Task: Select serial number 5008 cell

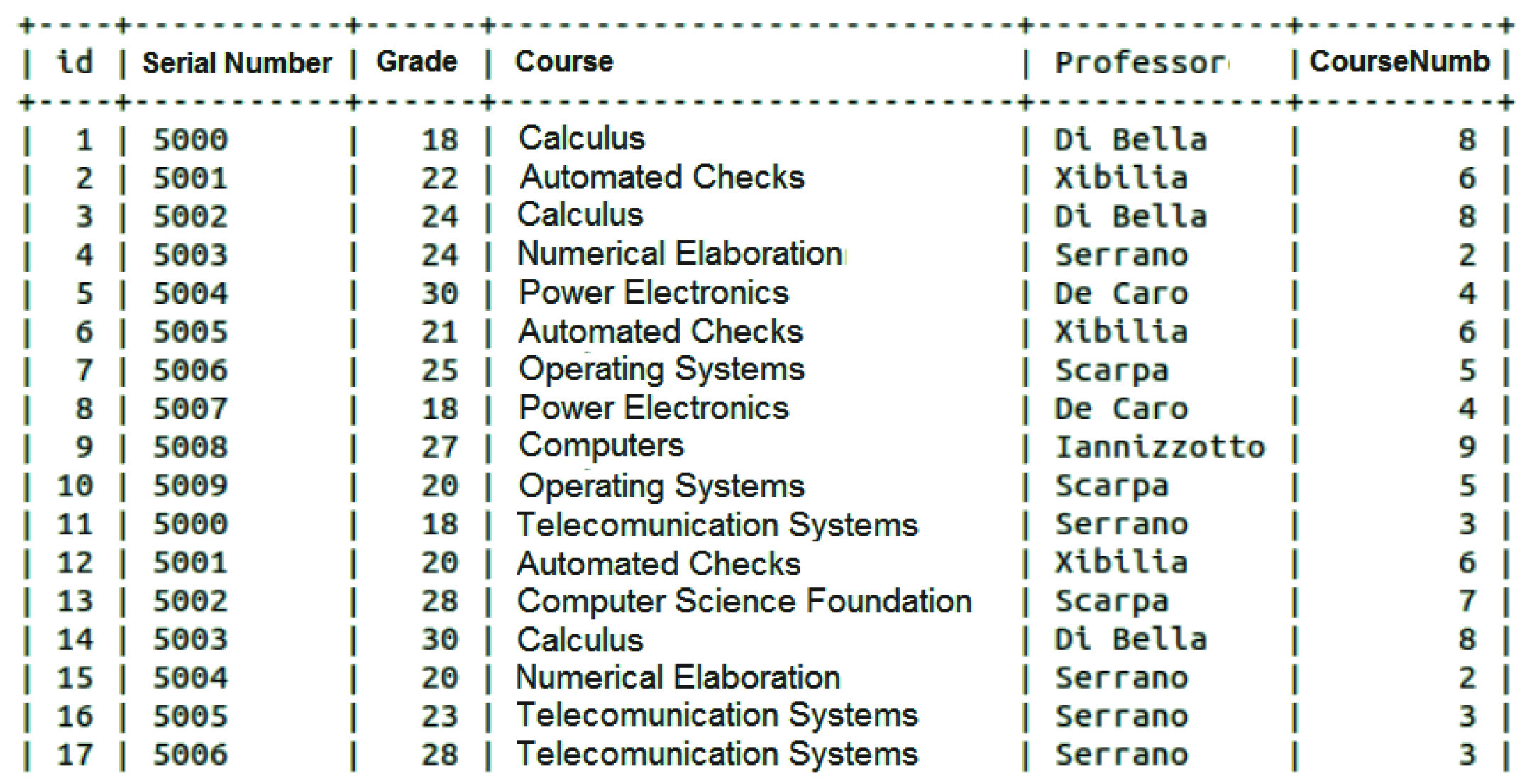Action: point(190,447)
